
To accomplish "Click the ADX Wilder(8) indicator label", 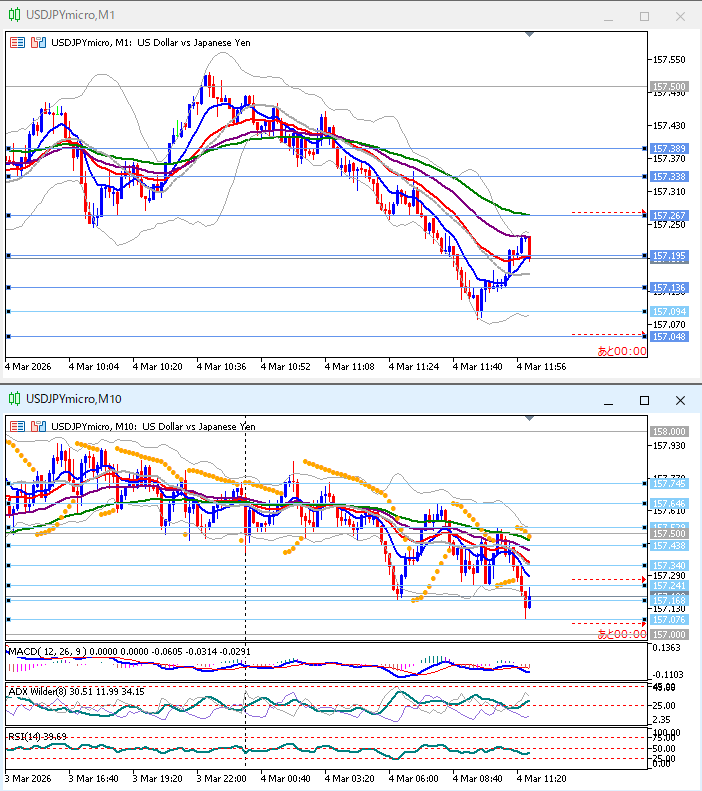I will [x=40, y=690].
